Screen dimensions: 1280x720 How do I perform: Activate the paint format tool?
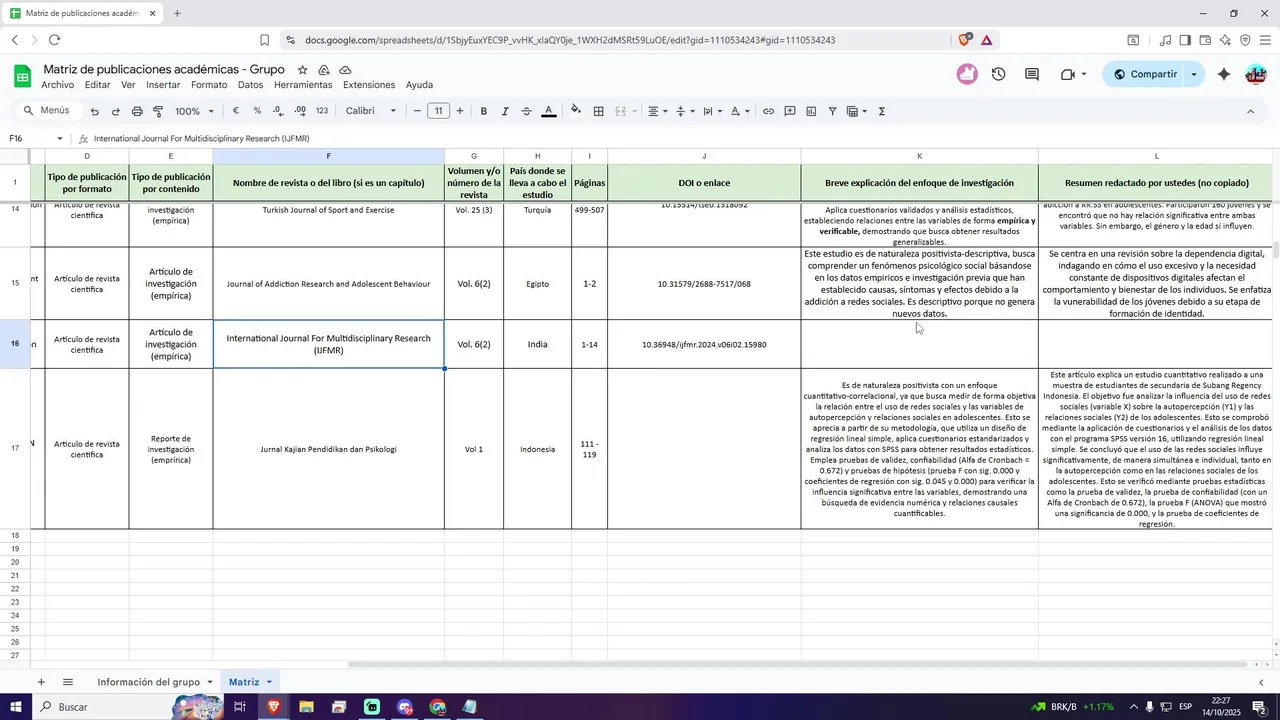pyautogui.click(x=158, y=111)
